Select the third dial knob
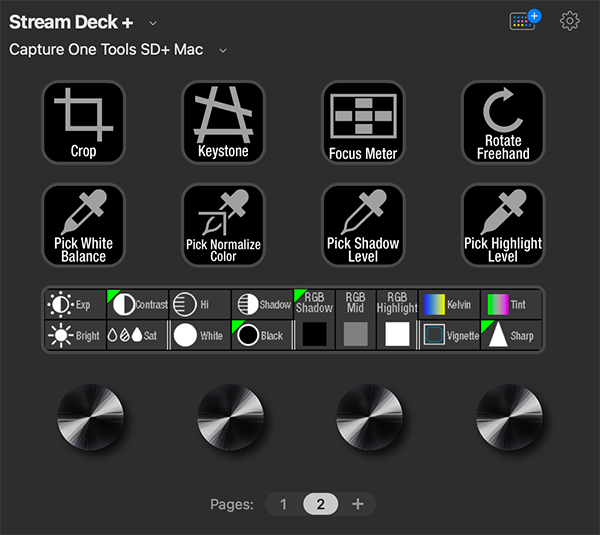 tap(370, 417)
